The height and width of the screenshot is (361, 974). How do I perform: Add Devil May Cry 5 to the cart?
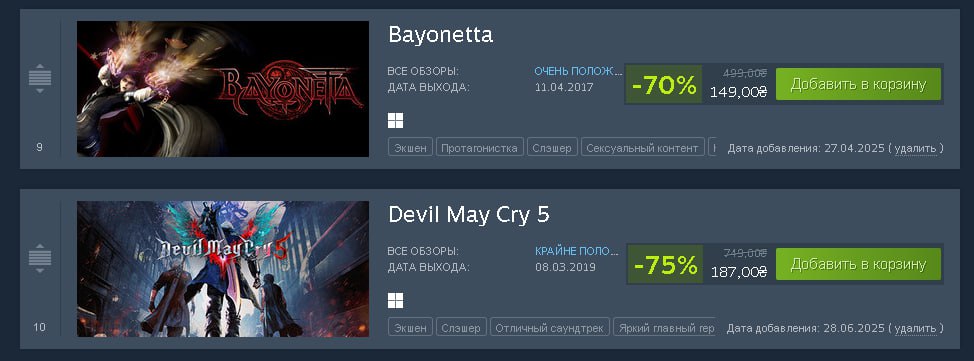(x=858, y=264)
